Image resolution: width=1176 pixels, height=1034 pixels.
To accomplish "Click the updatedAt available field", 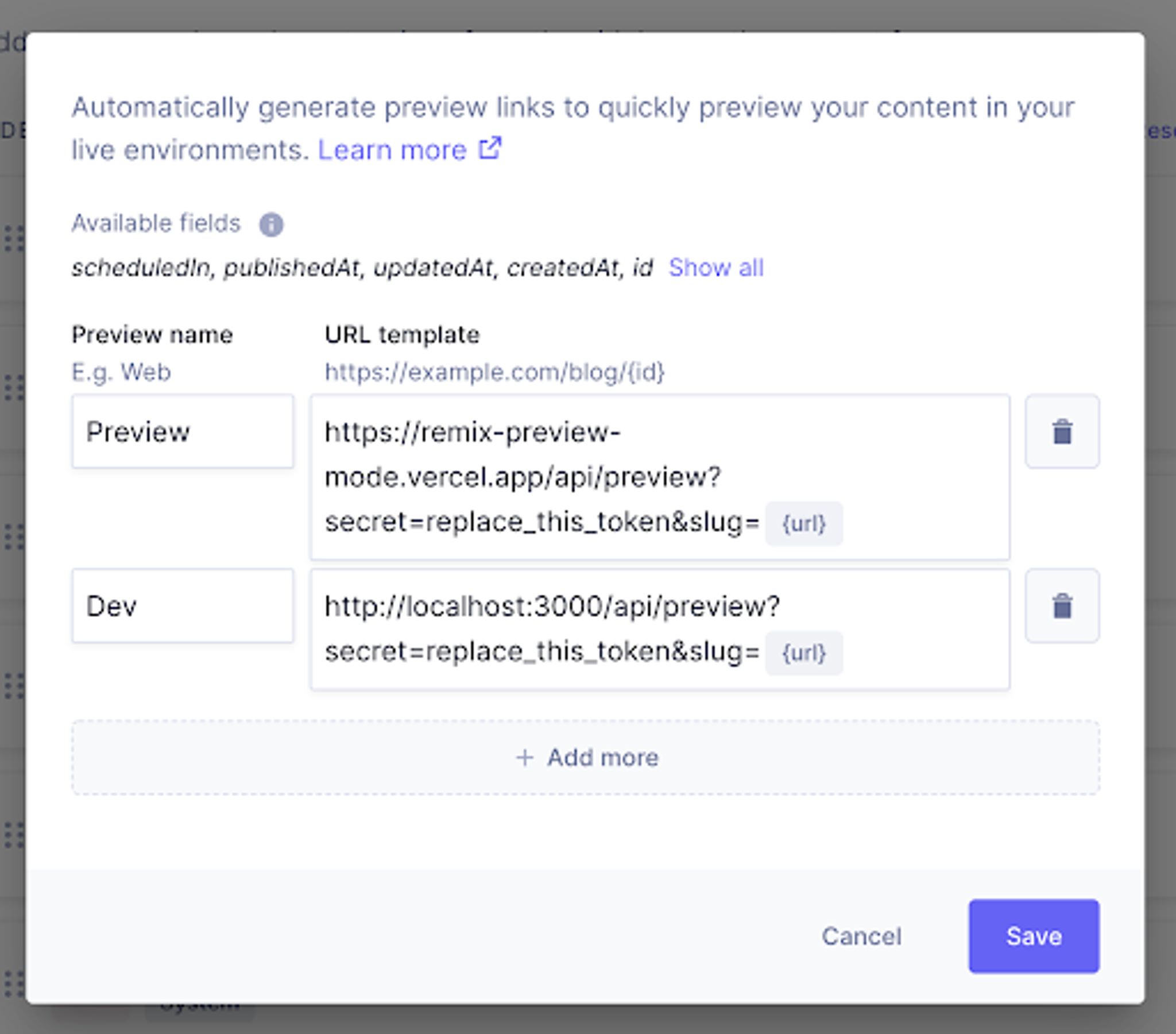I will click(x=434, y=268).
